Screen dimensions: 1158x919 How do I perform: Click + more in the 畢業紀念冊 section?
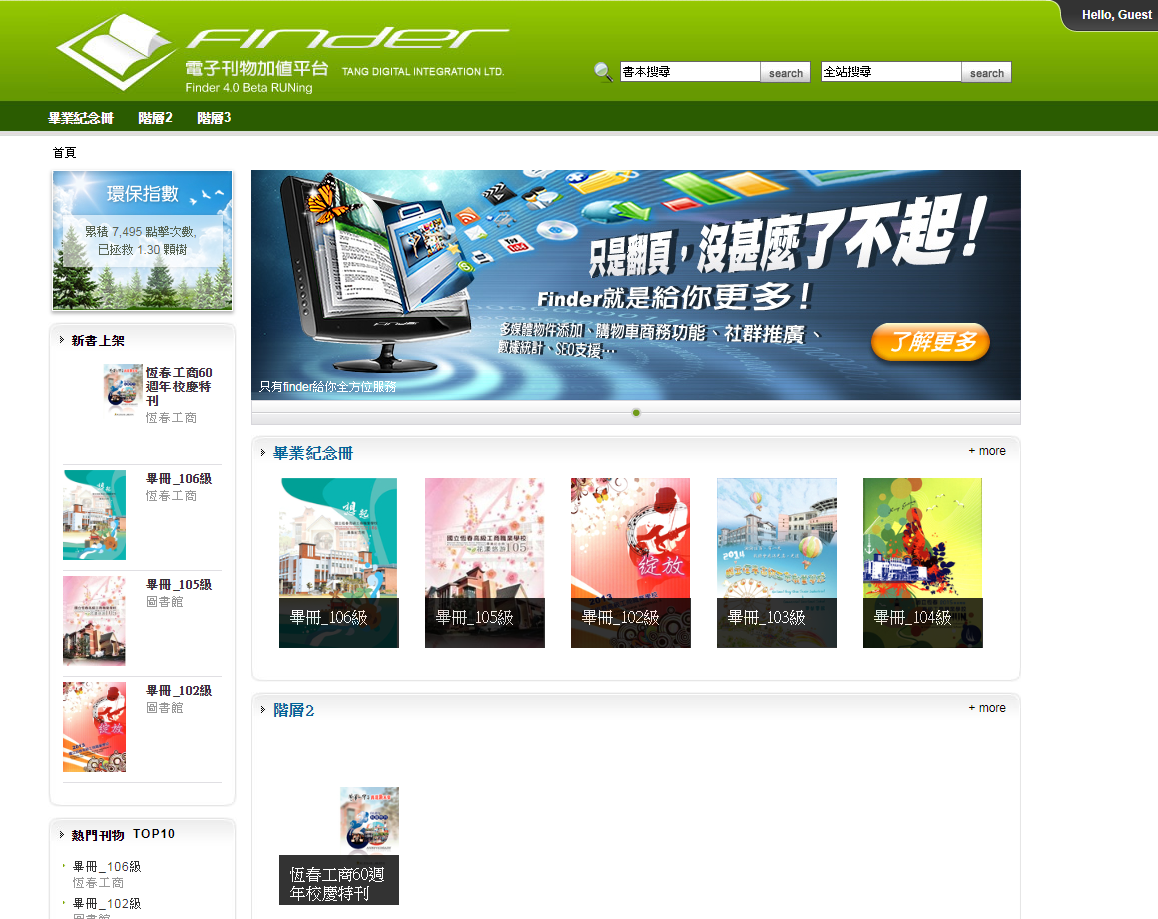(987, 451)
